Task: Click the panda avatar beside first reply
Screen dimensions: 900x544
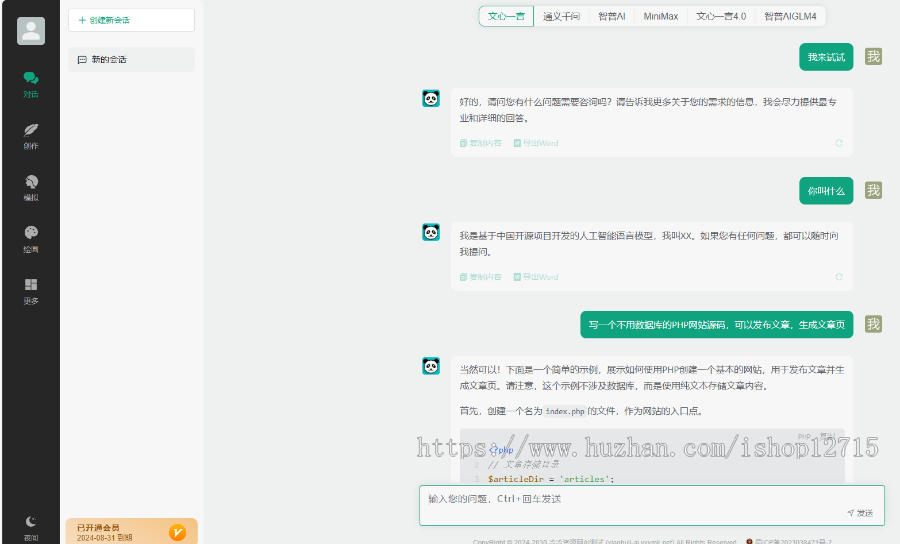Action: pyautogui.click(x=431, y=99)
